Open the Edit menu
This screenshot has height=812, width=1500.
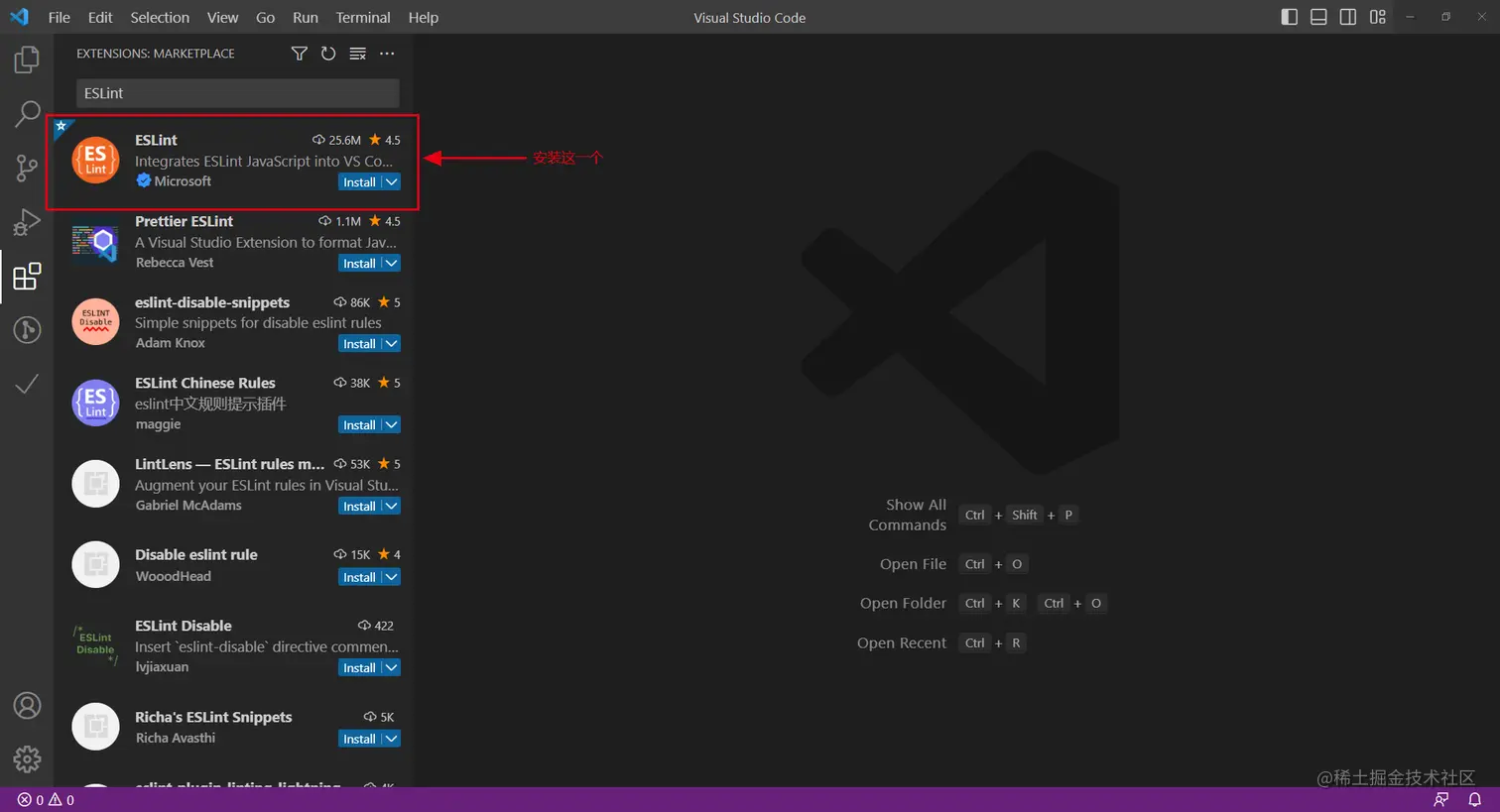[x=100, y=17]
